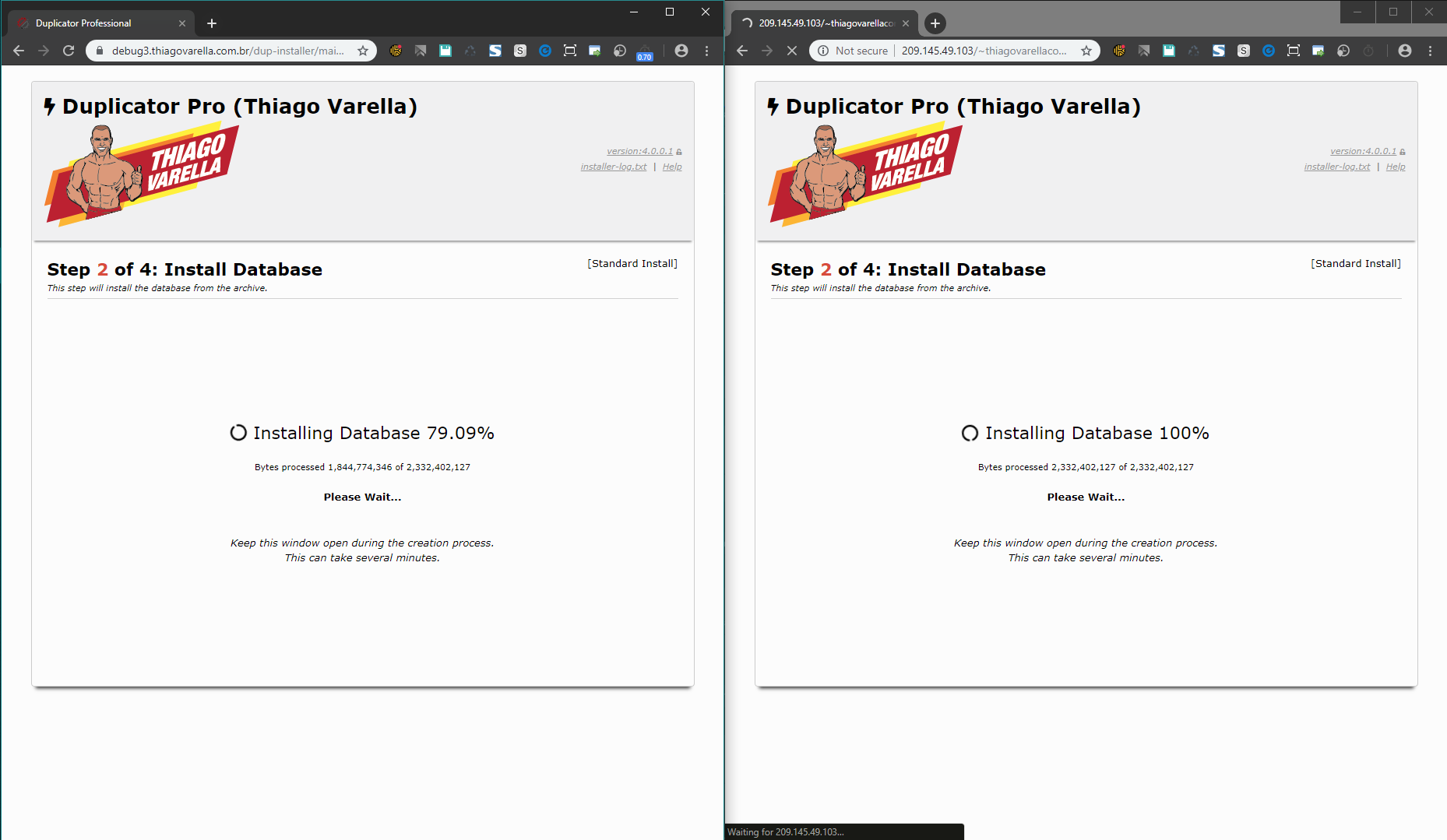1447x840 pixels.
Task: Open the Help link in the left window
Action: (x=672, y=167)
